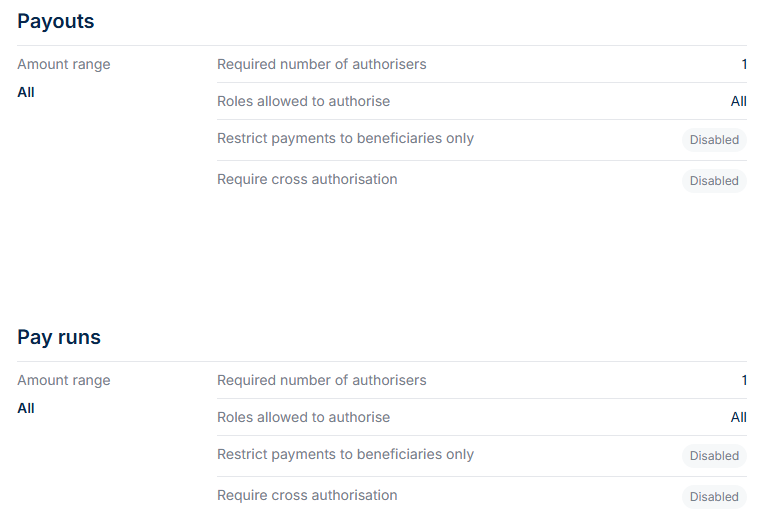The image size is (777, 530).
Task: Click Pay runs required number of authorisers value
Action: pos(744,380)
